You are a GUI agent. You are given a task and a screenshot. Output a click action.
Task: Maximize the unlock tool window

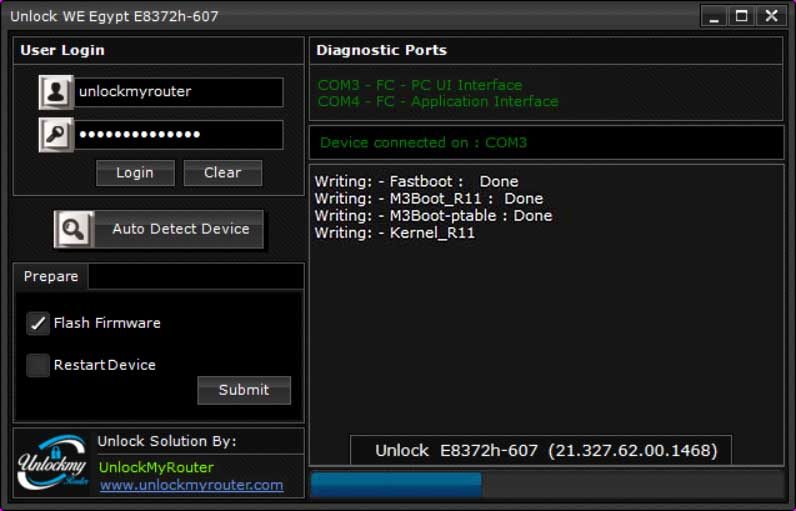click(742, 16)
